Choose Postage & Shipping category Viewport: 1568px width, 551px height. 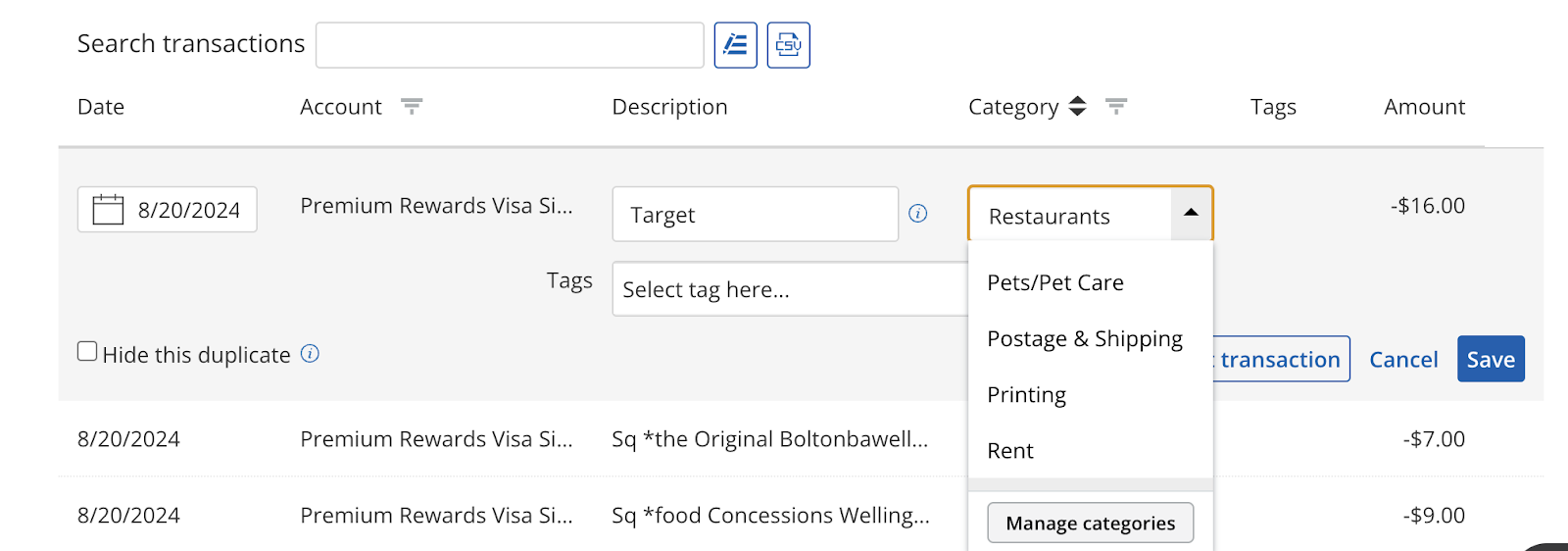pyautogui.click(x=1090, y=338)
